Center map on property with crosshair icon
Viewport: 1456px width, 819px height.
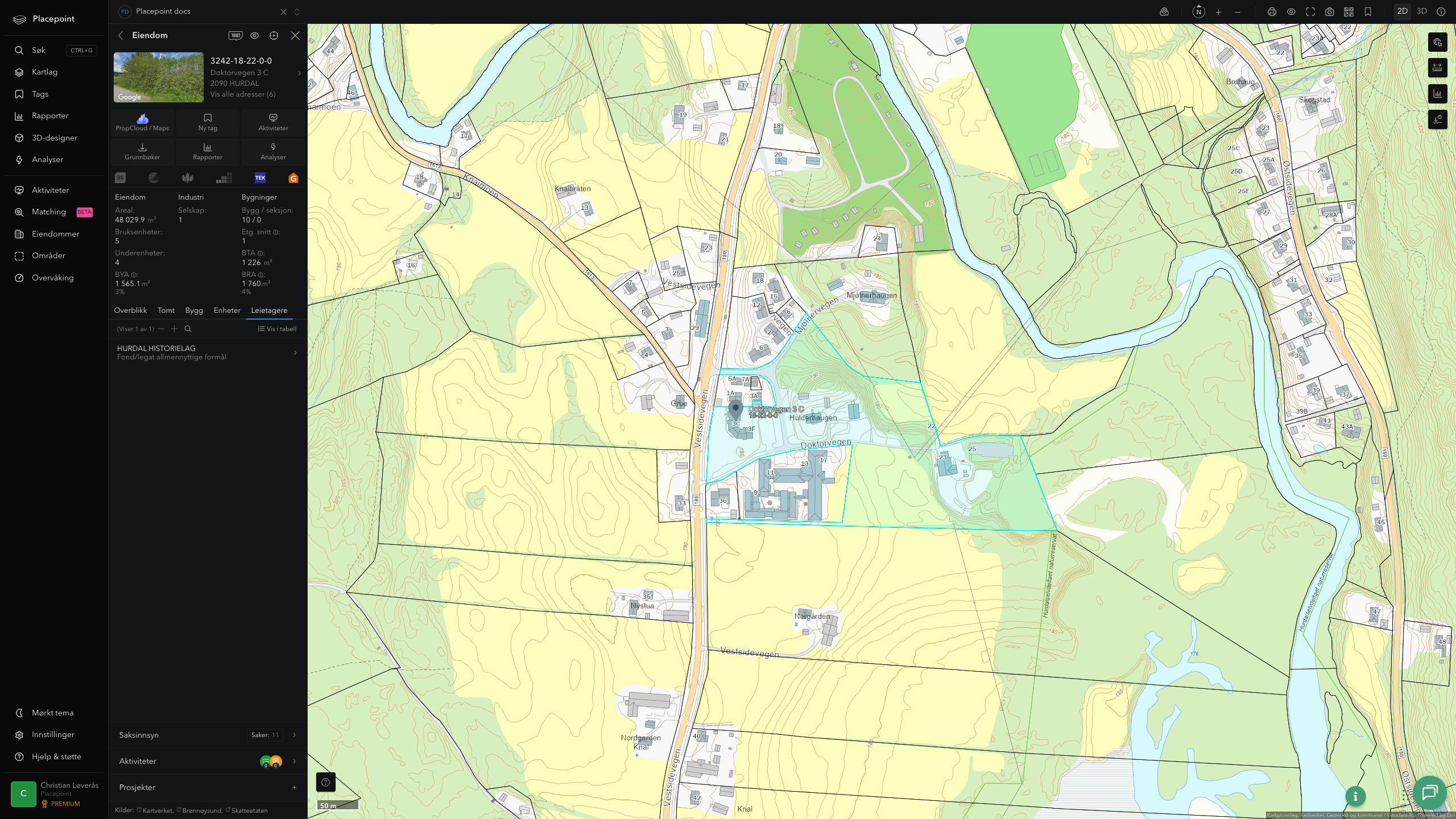[274, 35]
